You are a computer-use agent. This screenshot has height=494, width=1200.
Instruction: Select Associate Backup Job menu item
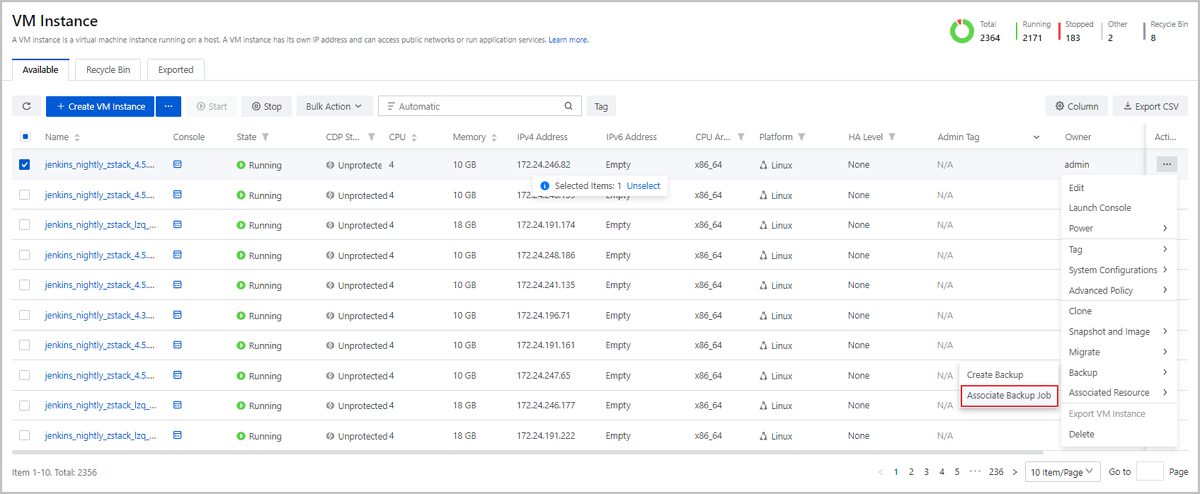tap(1008, 396)
